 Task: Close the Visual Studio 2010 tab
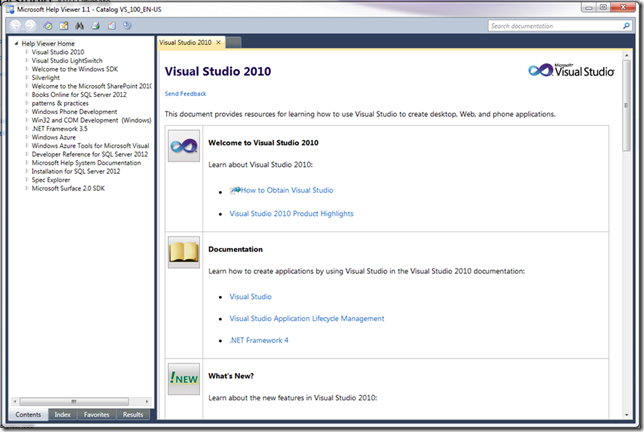[x=218, y=42]
